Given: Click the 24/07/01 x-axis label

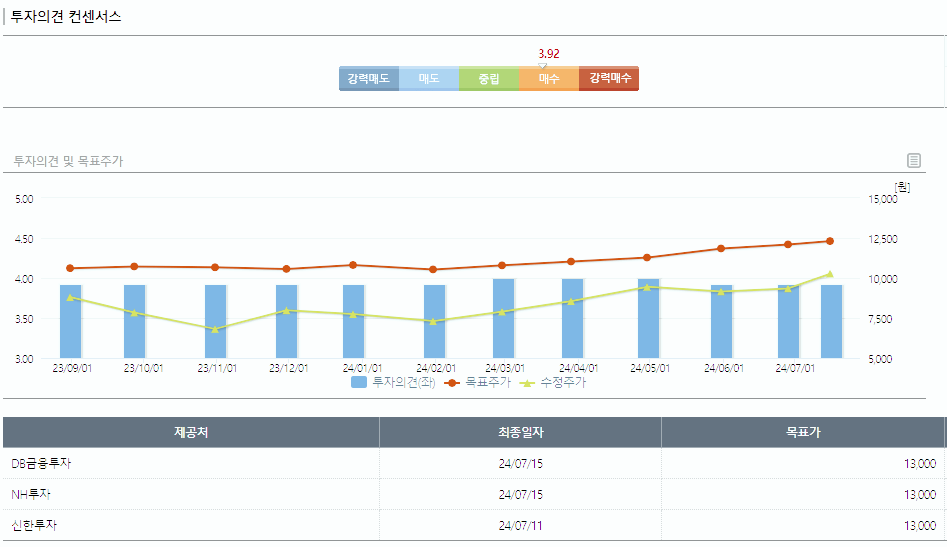Looking at the screenshot, I should coord(795,368).
